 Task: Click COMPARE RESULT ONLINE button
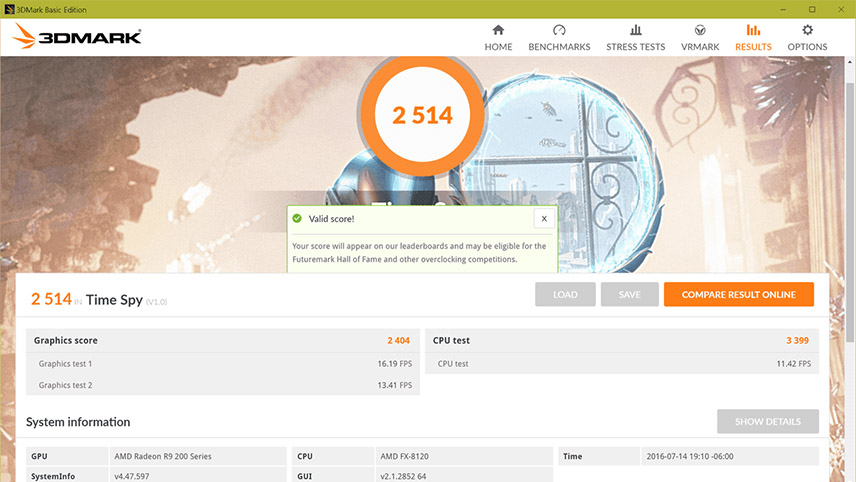739,294
